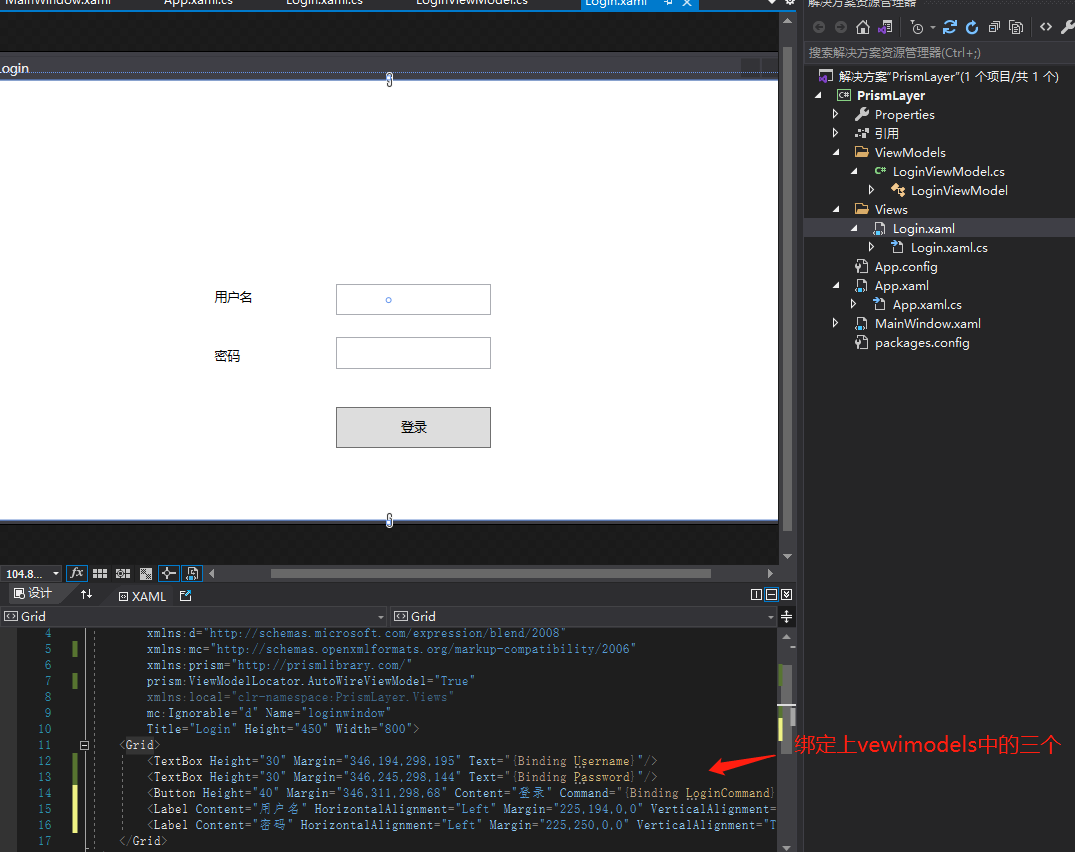The width and height of the screenshot is (1075, 852).
Task: Collapse the XAML pane with chevron icon
Action: [x=786, y=594]
